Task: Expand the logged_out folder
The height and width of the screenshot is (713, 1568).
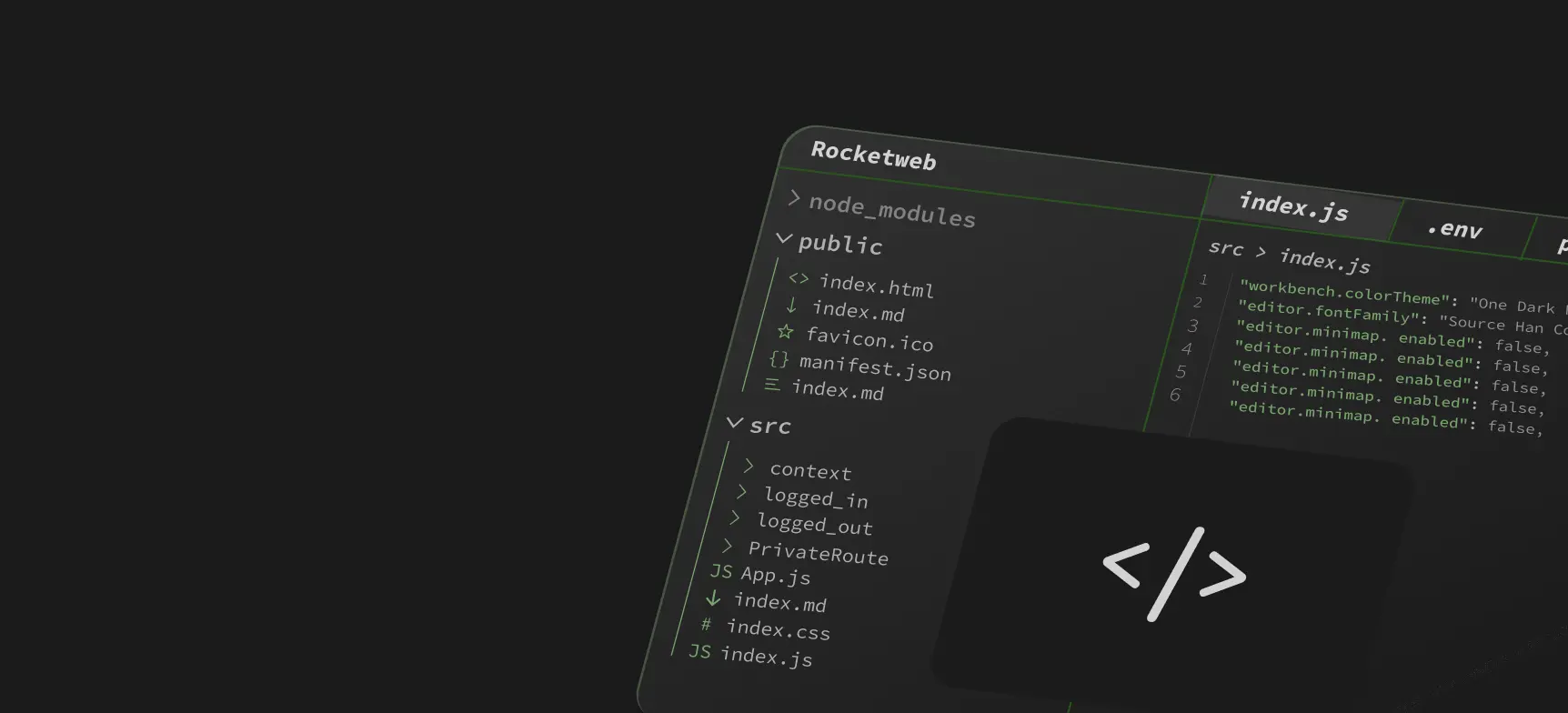Action: [735, 518]
